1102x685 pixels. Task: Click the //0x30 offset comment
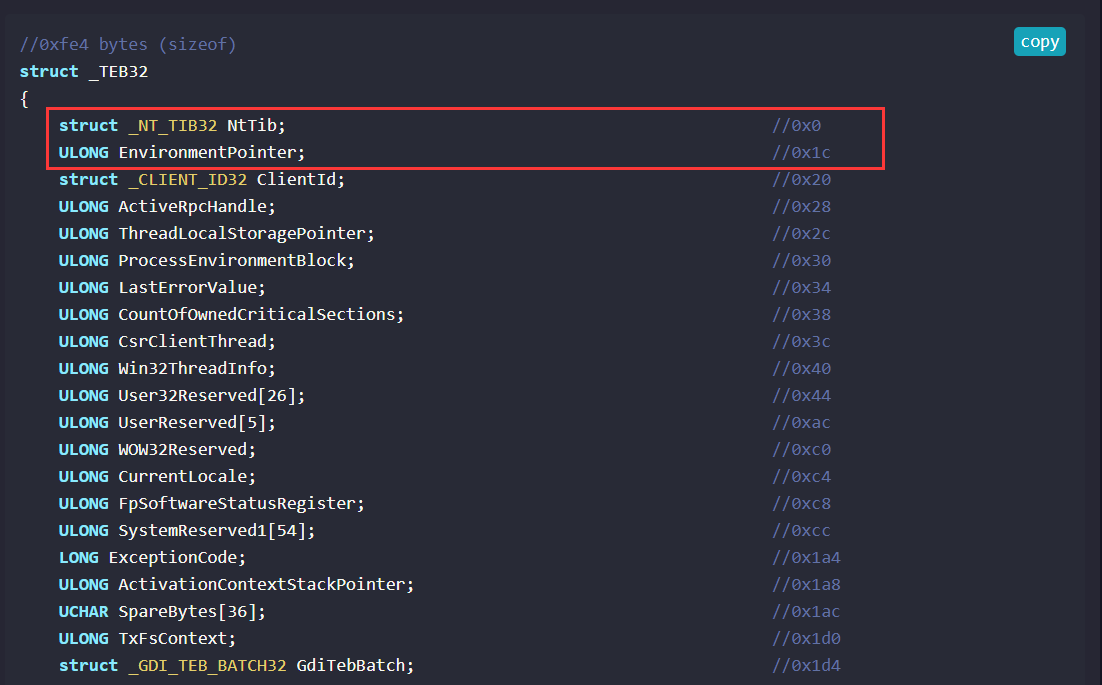click(x=801, y=260)
